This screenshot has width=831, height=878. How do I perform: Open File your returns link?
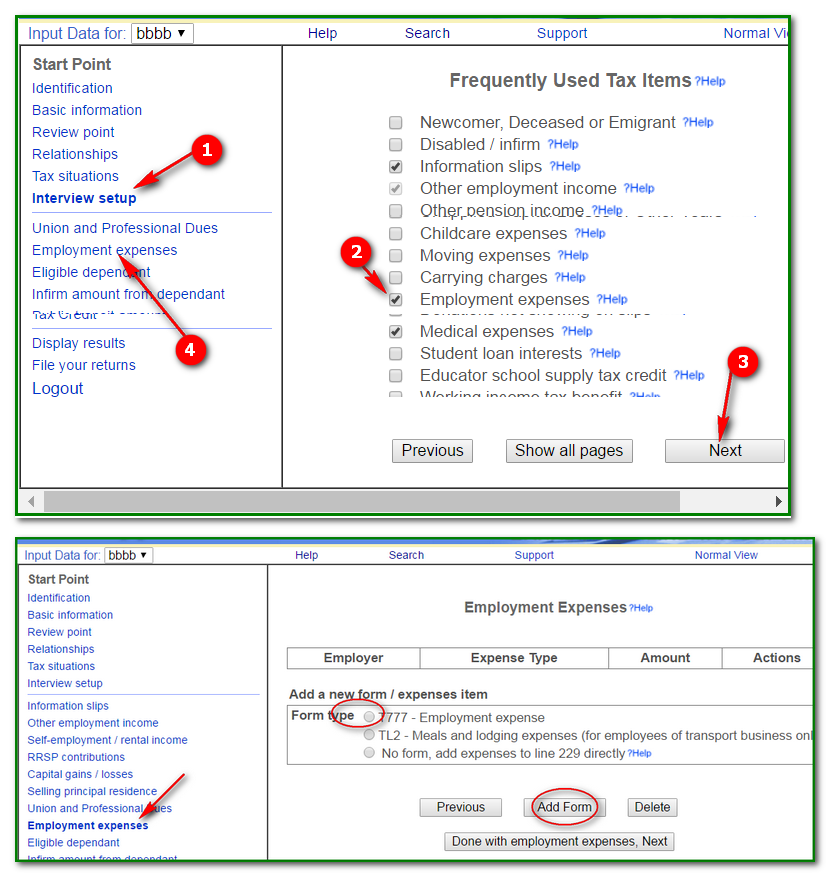click(84, 365)
